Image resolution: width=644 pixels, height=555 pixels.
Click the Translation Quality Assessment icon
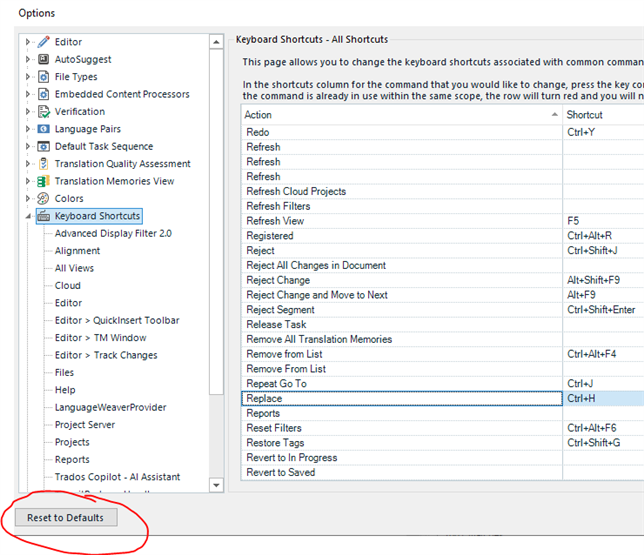pos(44,164)
